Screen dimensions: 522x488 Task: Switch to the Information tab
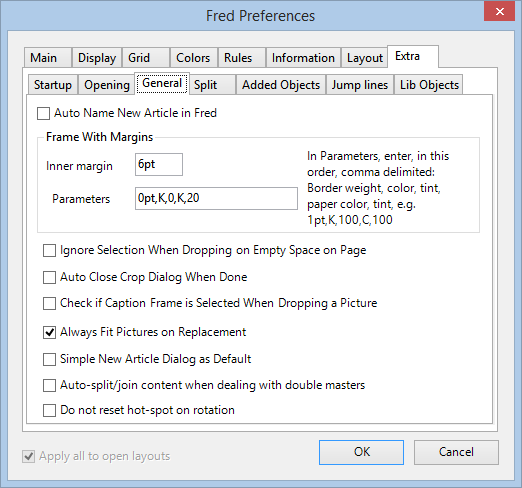(x=303, y=58)
